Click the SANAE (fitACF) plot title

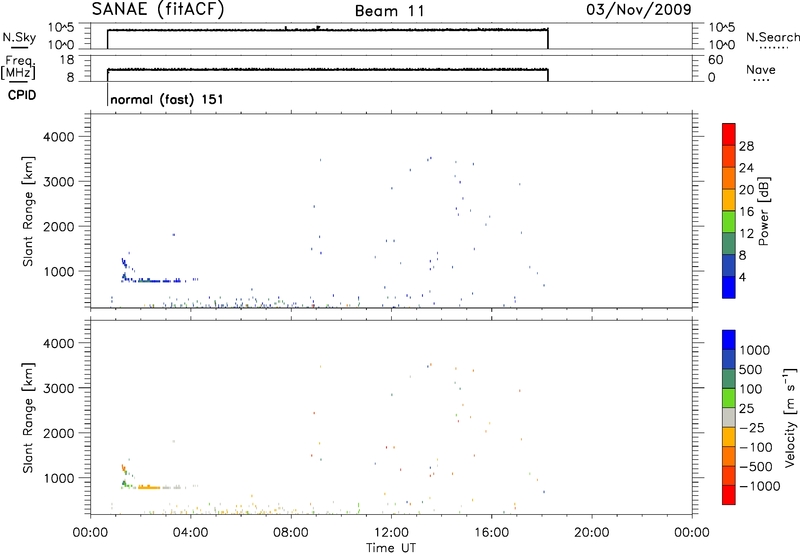158,9
